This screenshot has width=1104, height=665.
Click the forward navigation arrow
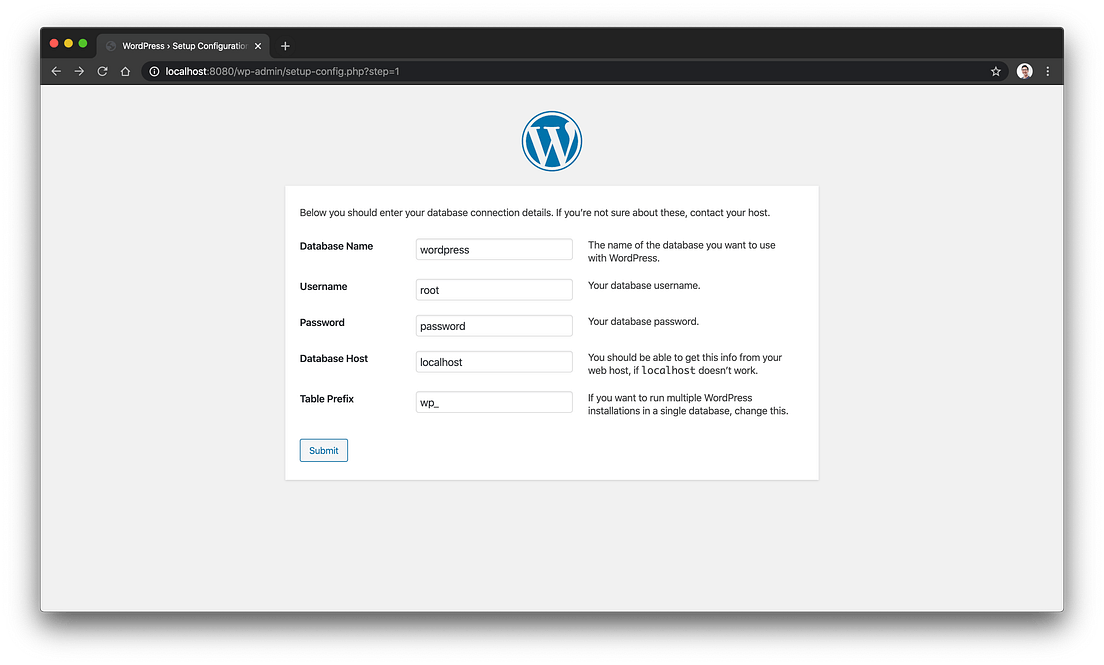point(79,71)
